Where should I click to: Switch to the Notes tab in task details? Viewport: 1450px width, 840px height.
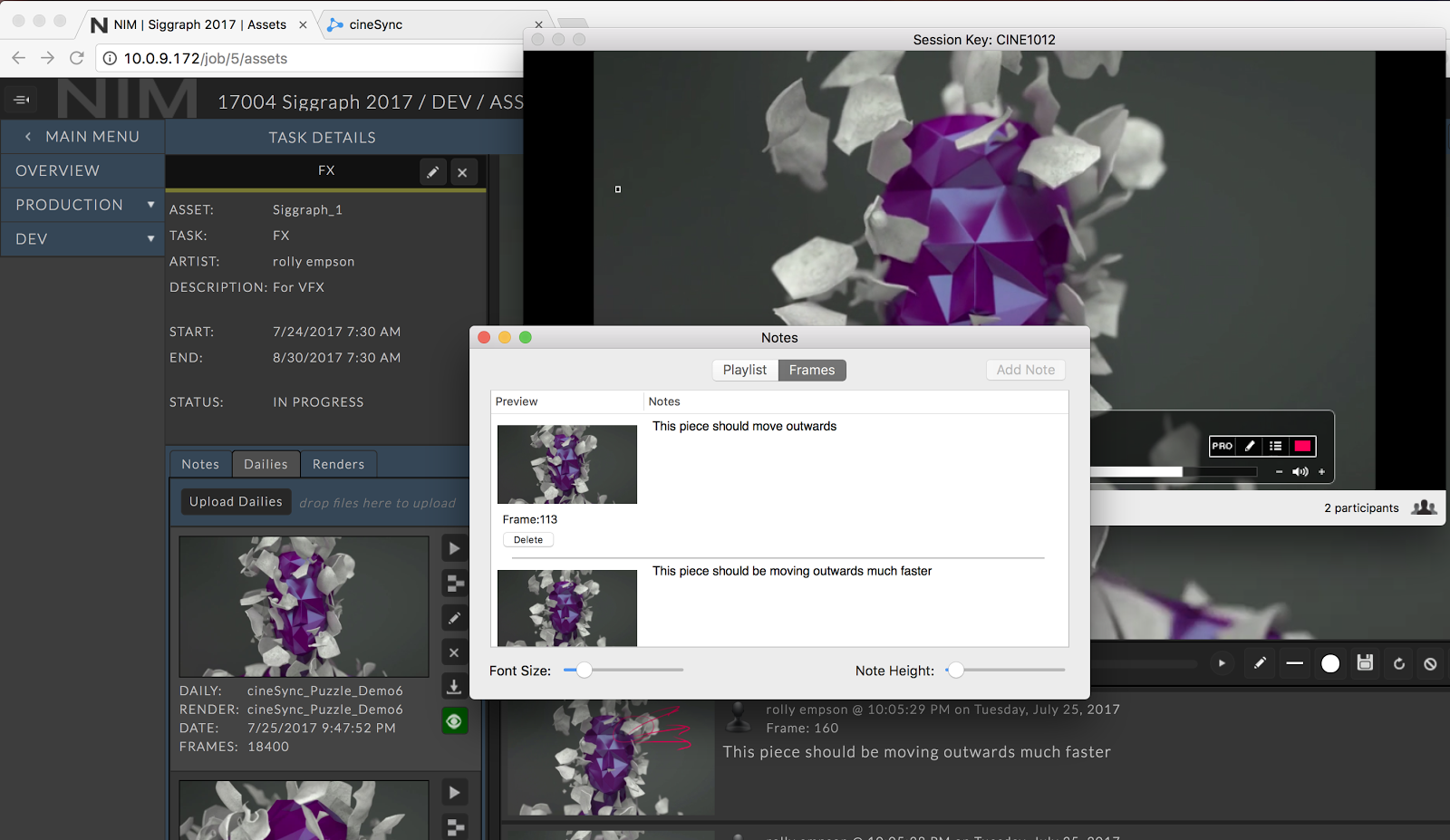pos(200,464)
